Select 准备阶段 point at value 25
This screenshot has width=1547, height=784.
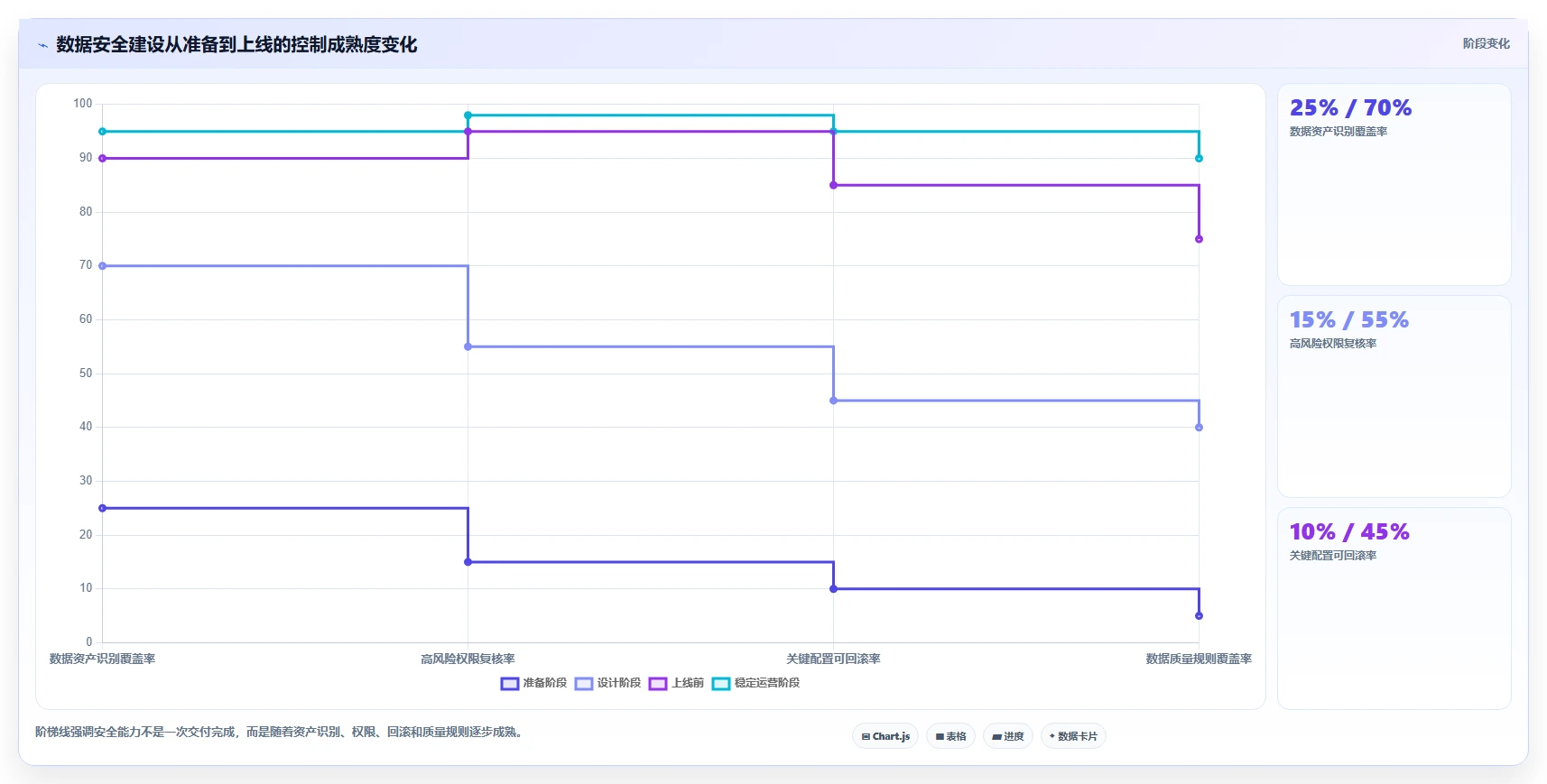pyautogui.click(x=102, y=508)
